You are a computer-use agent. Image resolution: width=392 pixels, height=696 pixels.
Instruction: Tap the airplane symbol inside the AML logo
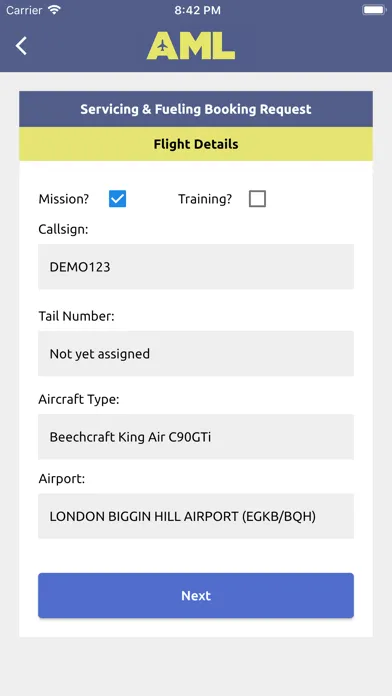coord(163,45)
